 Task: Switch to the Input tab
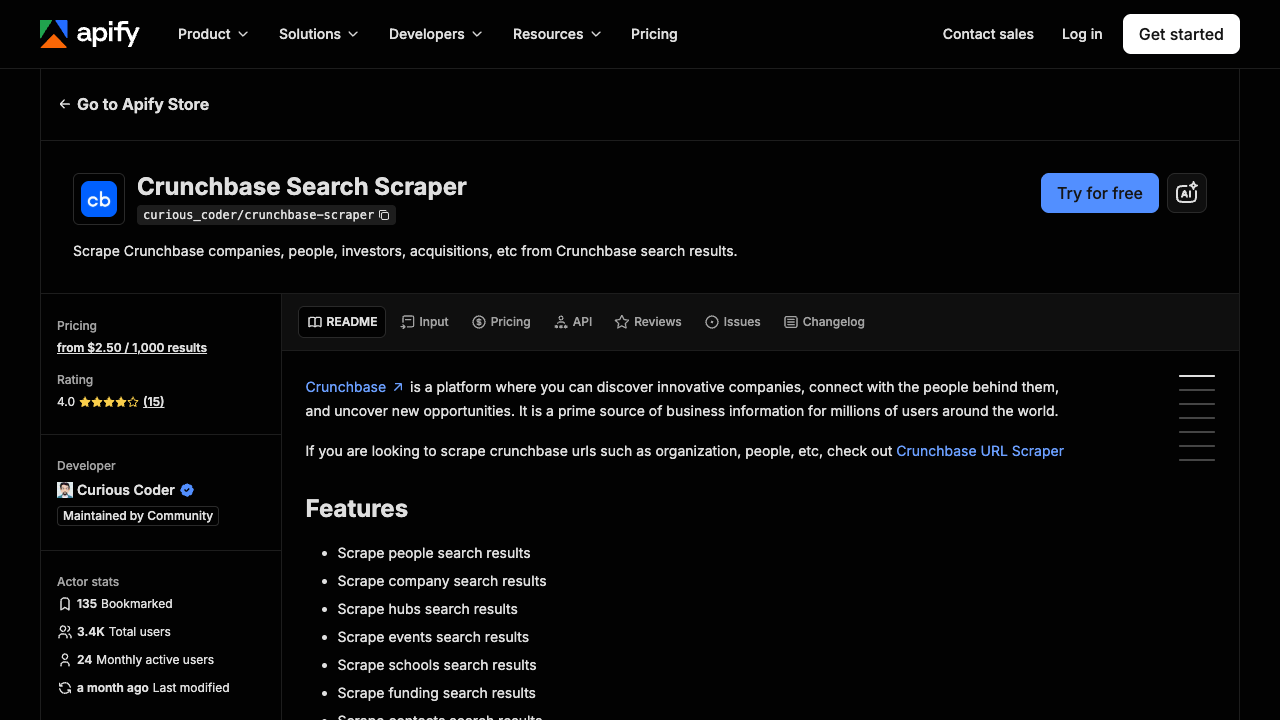[424, 322]
